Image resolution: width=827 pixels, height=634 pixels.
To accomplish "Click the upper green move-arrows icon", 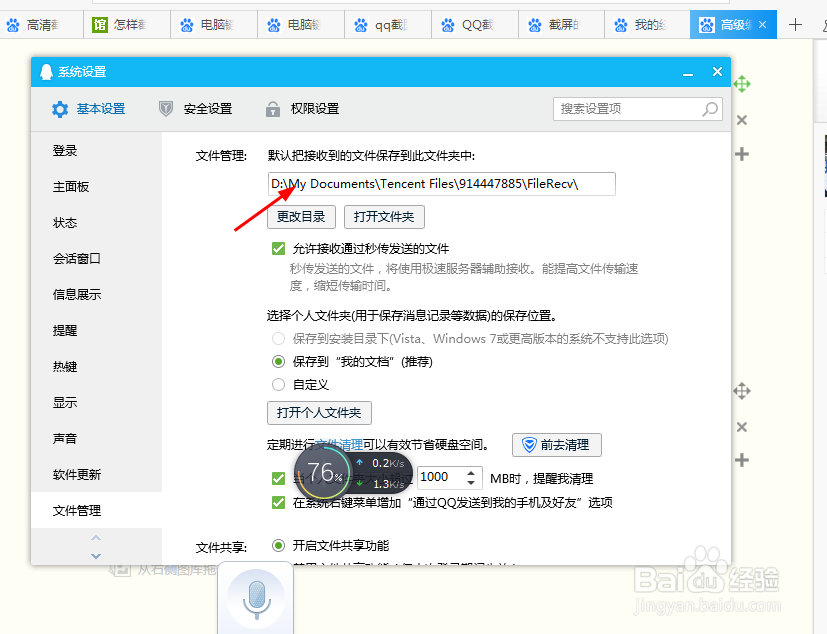I will pos(742,84).
